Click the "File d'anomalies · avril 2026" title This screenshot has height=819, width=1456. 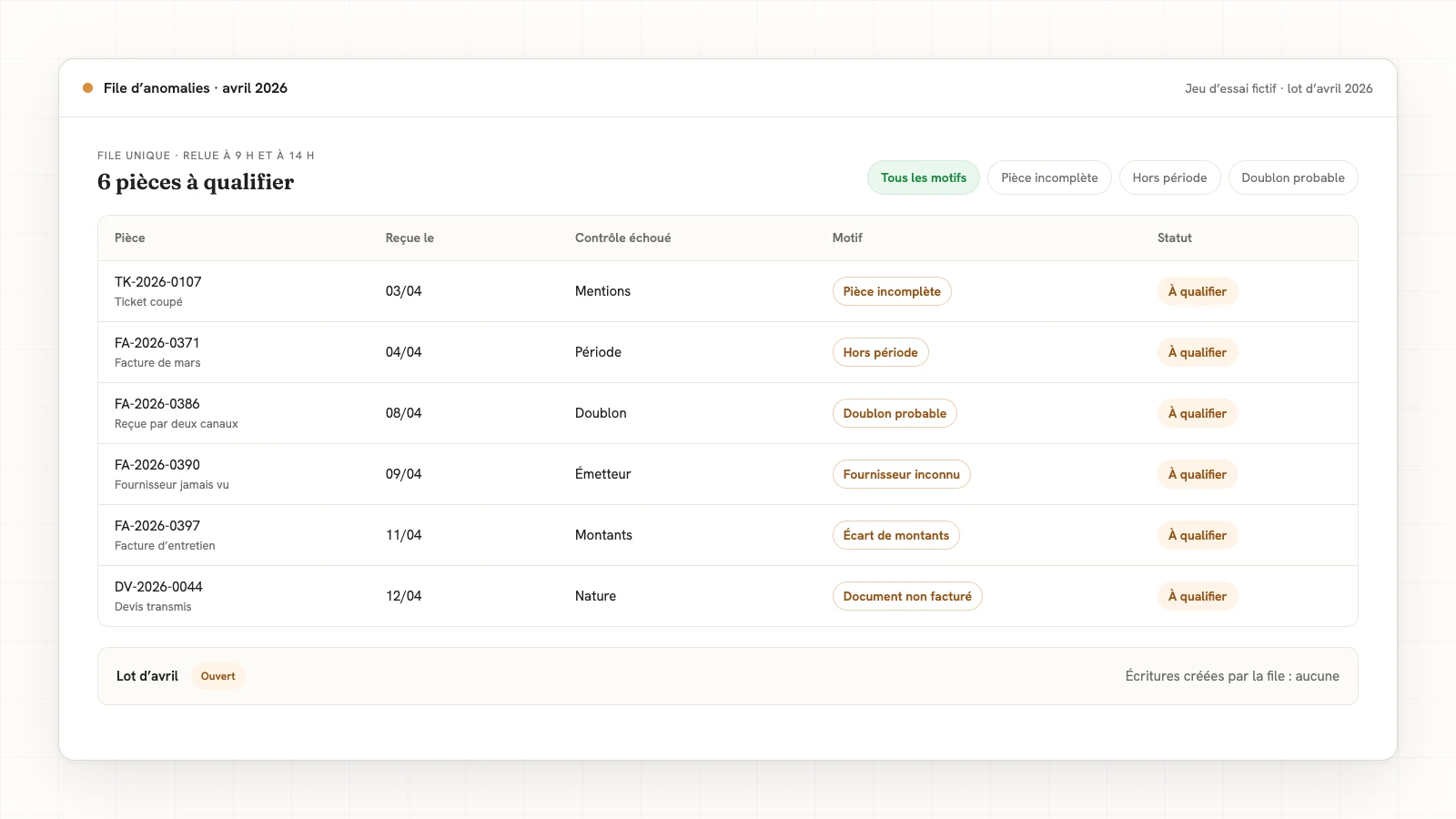196,88
